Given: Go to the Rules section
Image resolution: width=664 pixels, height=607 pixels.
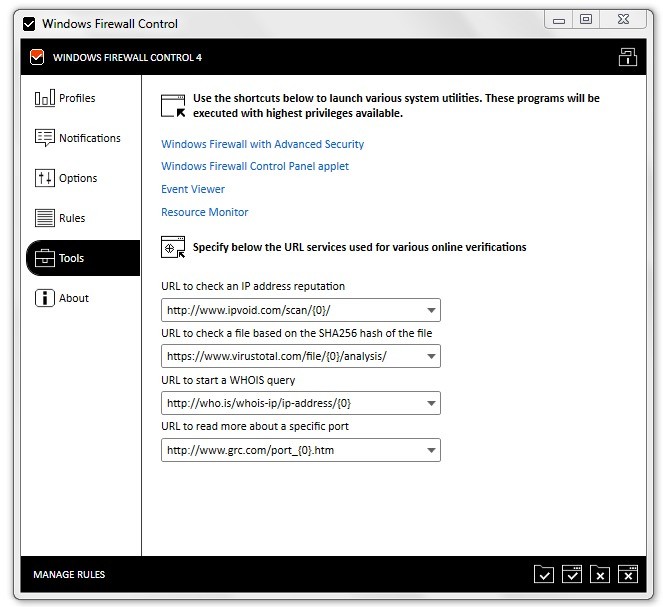Looking at the screenshot, I should pos(60,218).
